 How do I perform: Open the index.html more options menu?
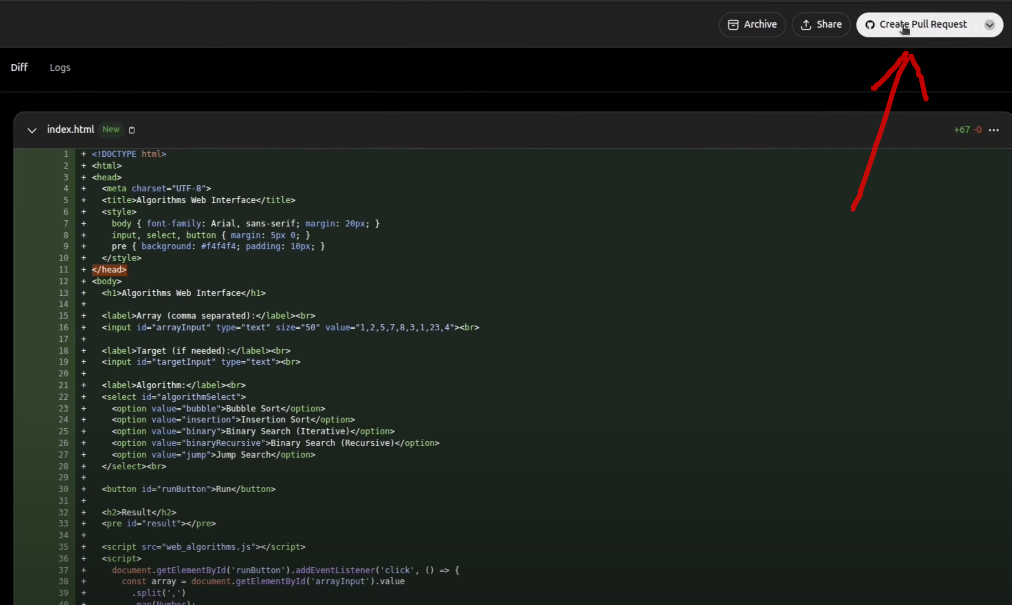[x=994, y=130]
